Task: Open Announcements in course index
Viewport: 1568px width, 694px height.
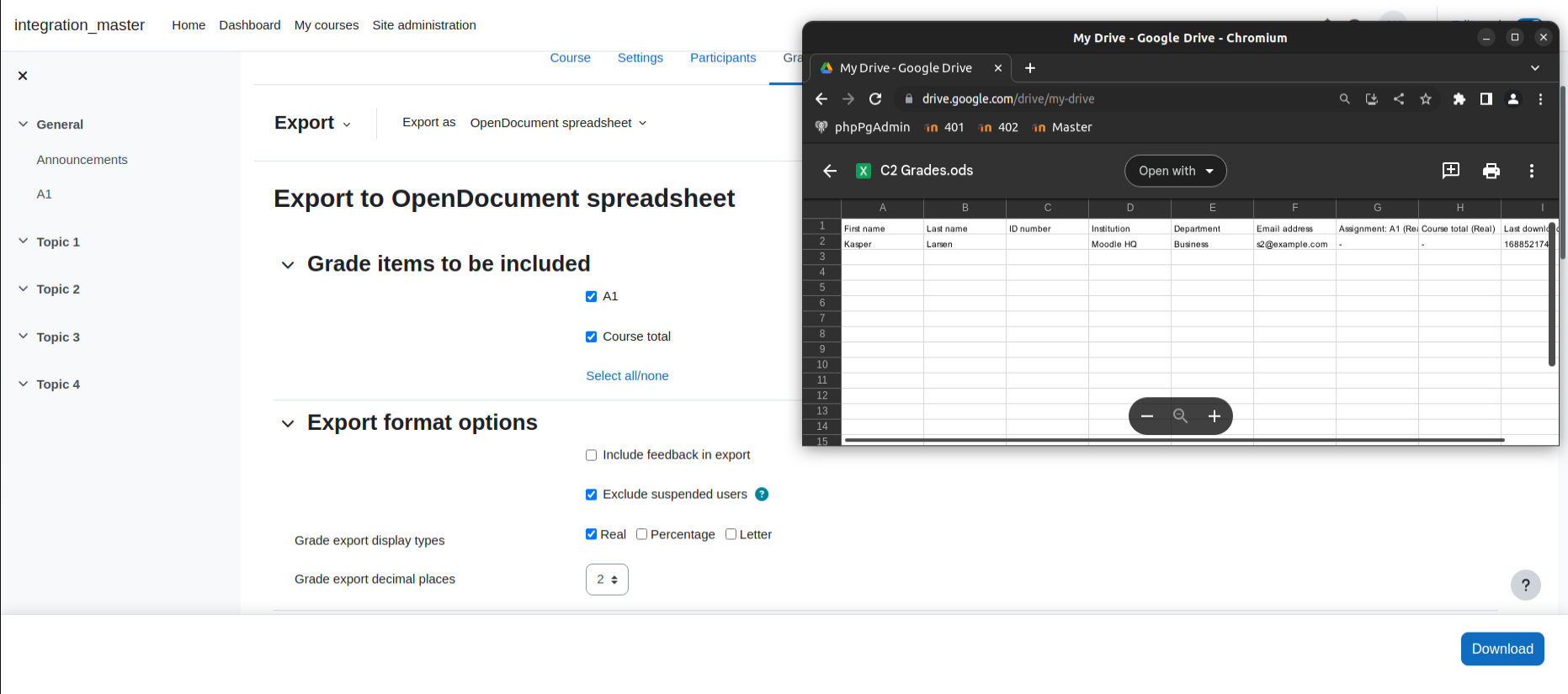Action: [82, 160]
